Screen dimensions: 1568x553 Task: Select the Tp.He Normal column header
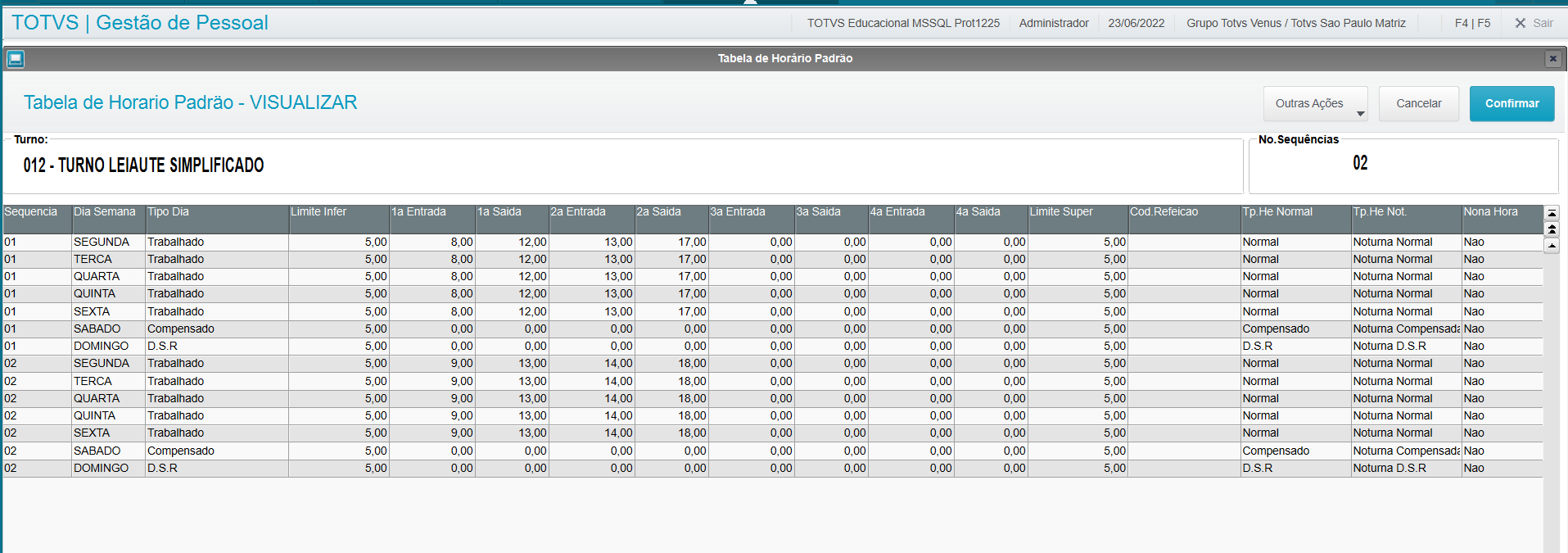[x=1296, y=220]
